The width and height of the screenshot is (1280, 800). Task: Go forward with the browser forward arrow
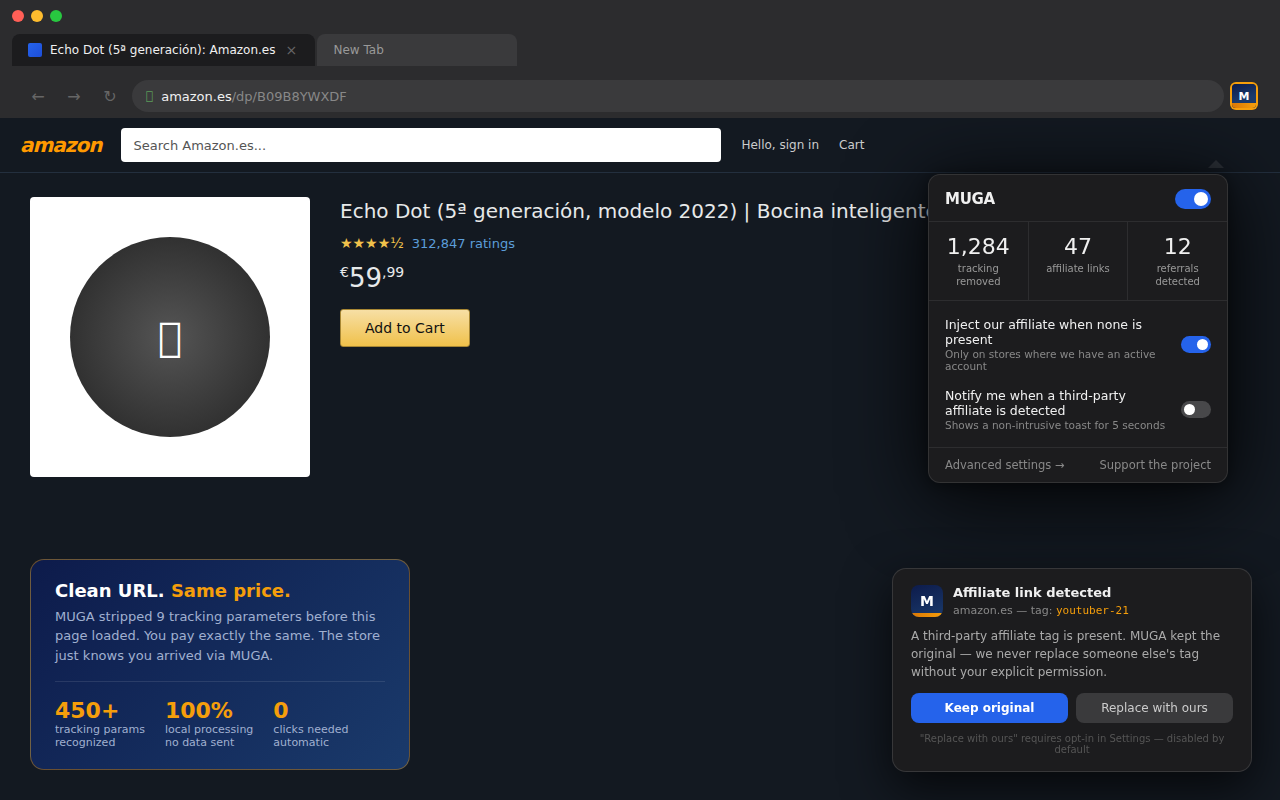74,96
